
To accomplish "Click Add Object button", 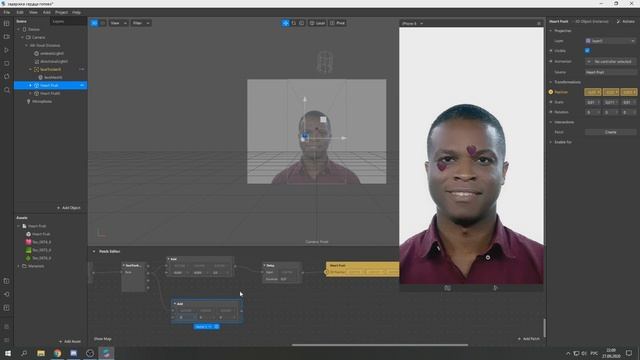I will pos(69,208).
